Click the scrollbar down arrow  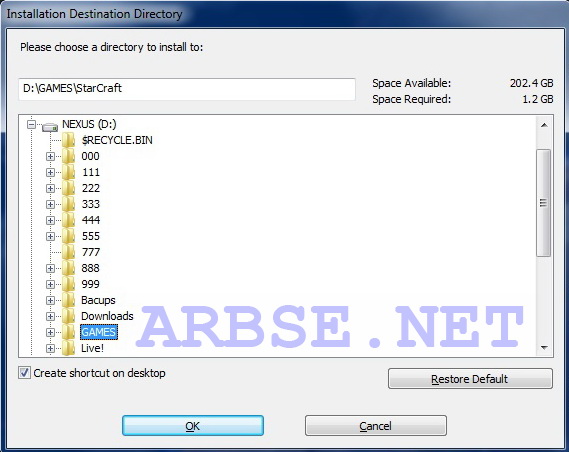click(x=544, y=348)
